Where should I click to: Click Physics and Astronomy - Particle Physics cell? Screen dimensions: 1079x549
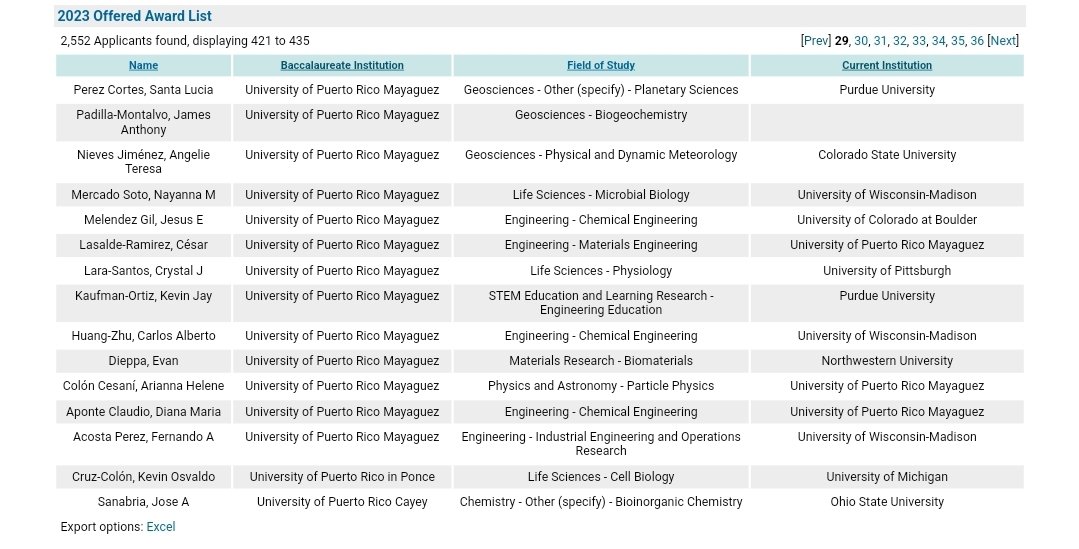601,386
